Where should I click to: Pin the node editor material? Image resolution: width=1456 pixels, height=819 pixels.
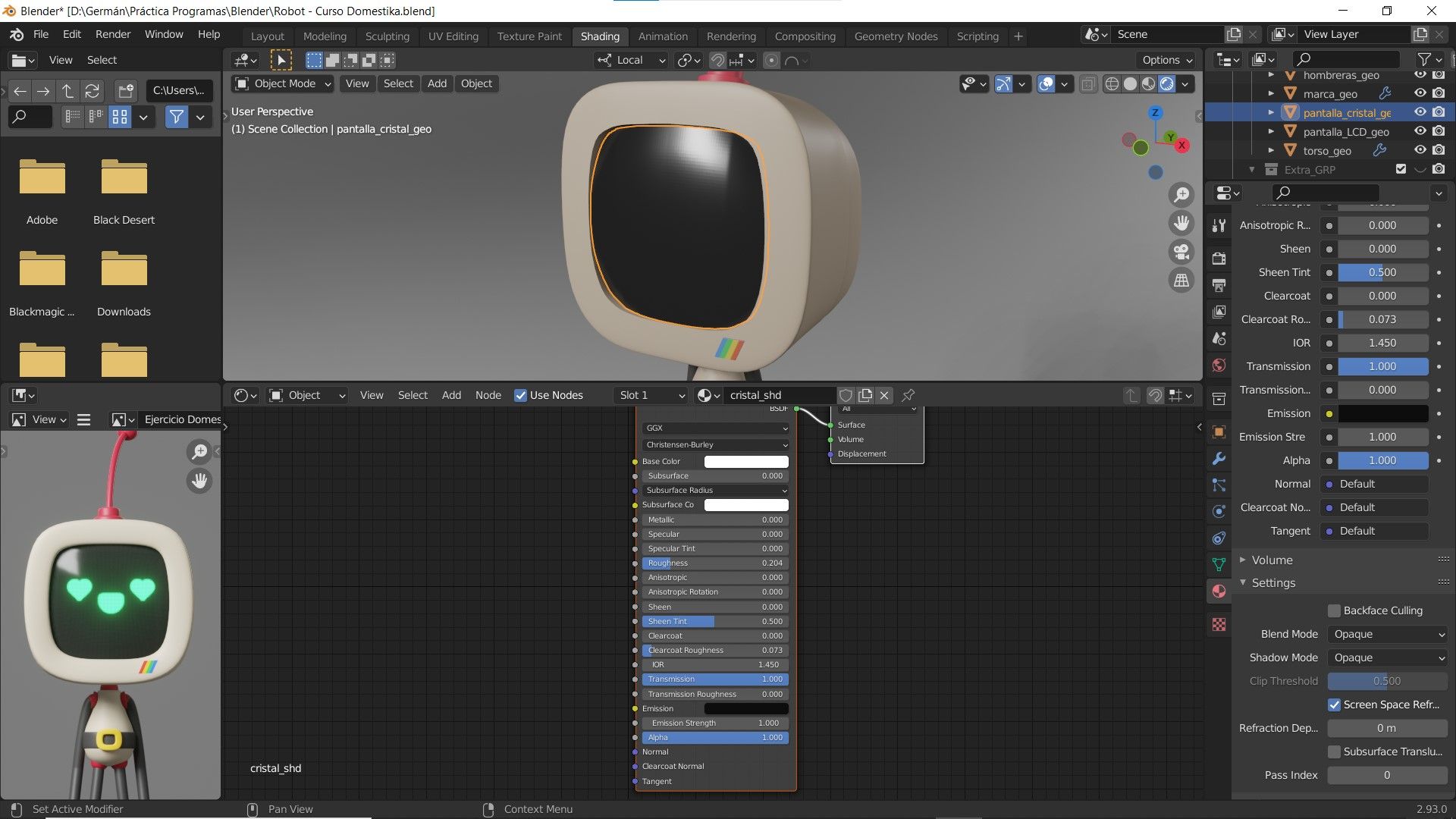pyautogui.click(x=908, y=395)
